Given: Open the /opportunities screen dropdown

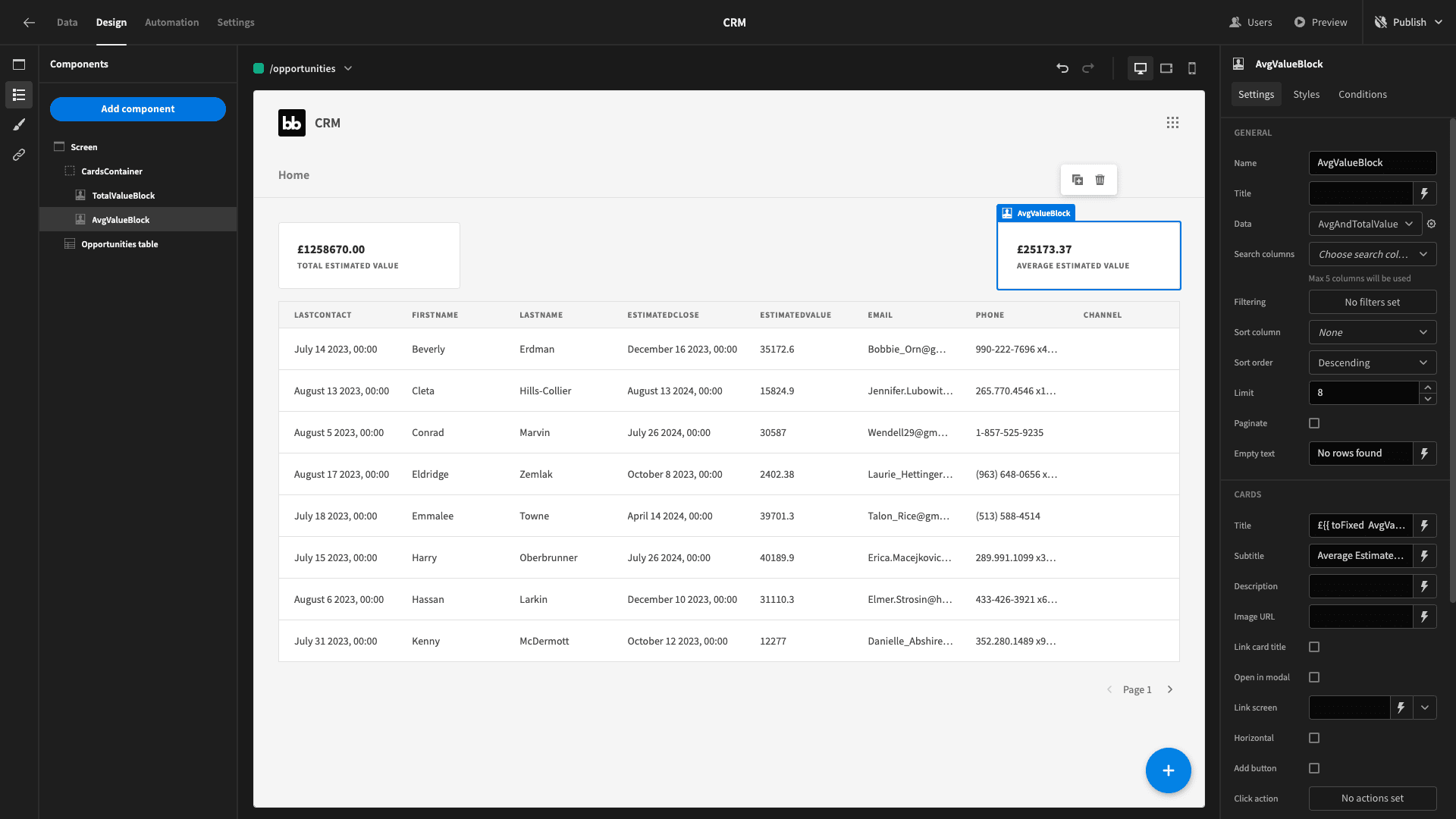Looking at the screenshot, I should point(303,68).
